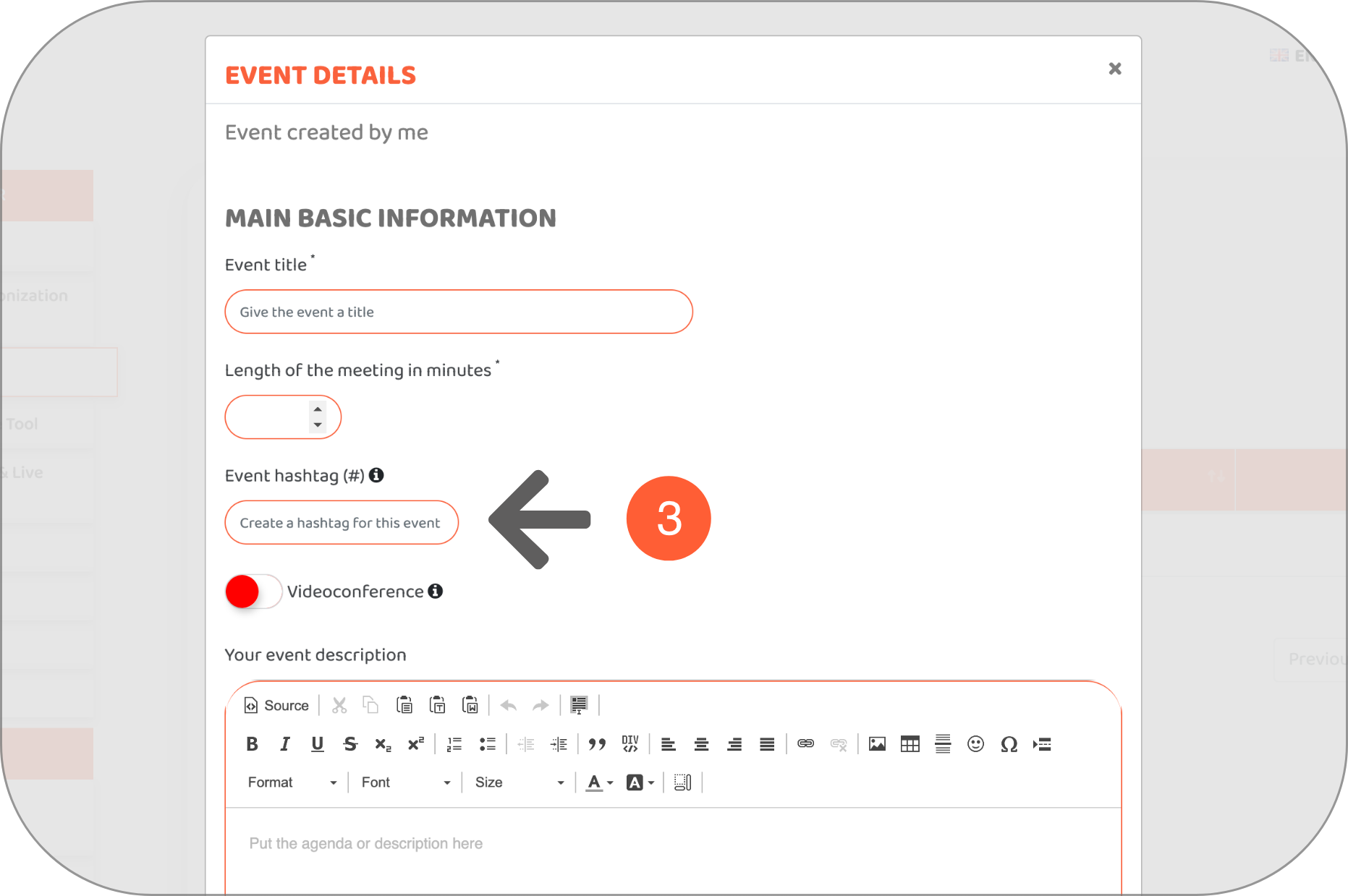Insert special character Omega icon
The height and width of the screenshot is (896, 1348).
tap(1009, 744)
